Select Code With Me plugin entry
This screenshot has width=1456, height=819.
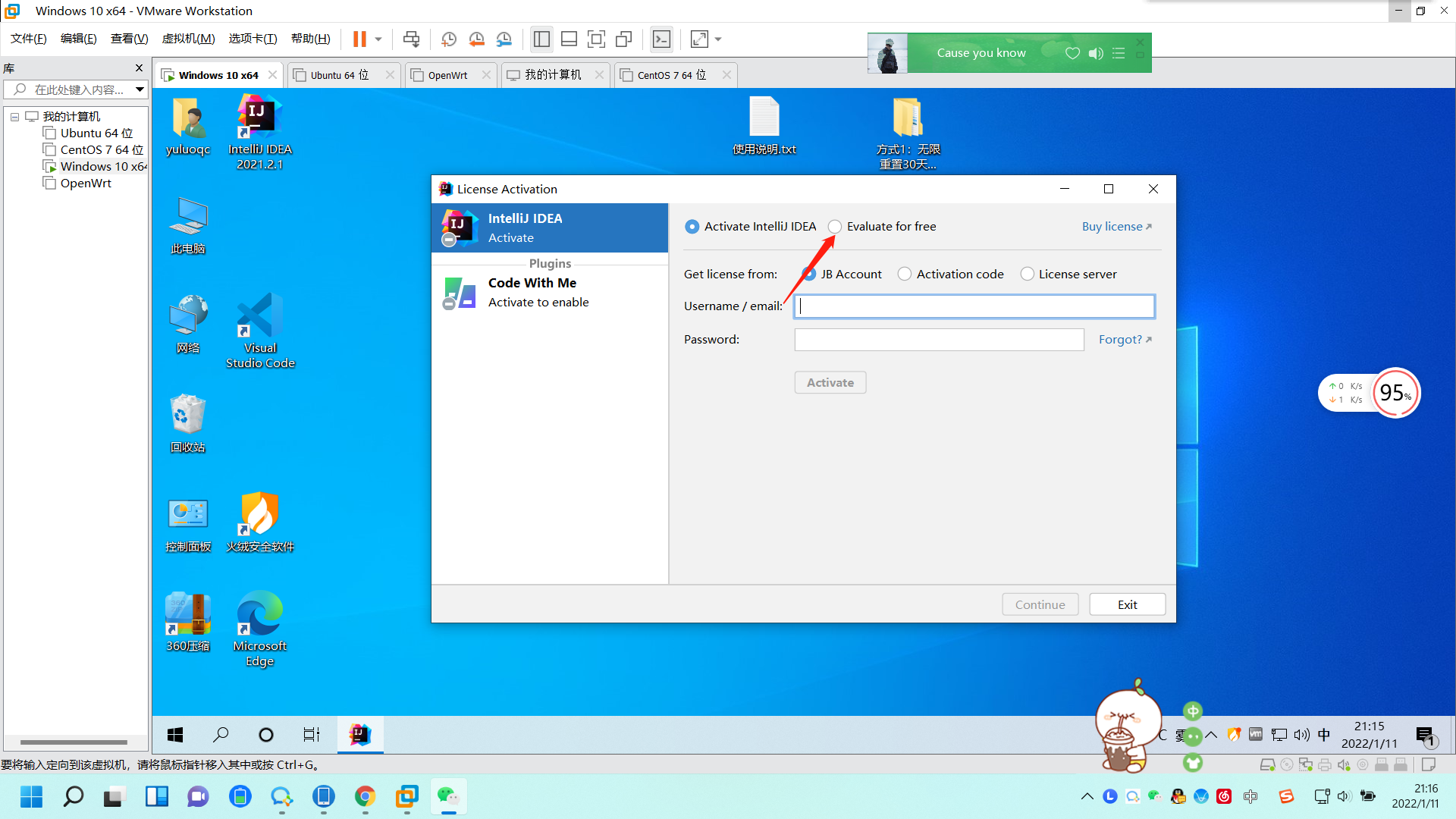(x=550, y=293)
